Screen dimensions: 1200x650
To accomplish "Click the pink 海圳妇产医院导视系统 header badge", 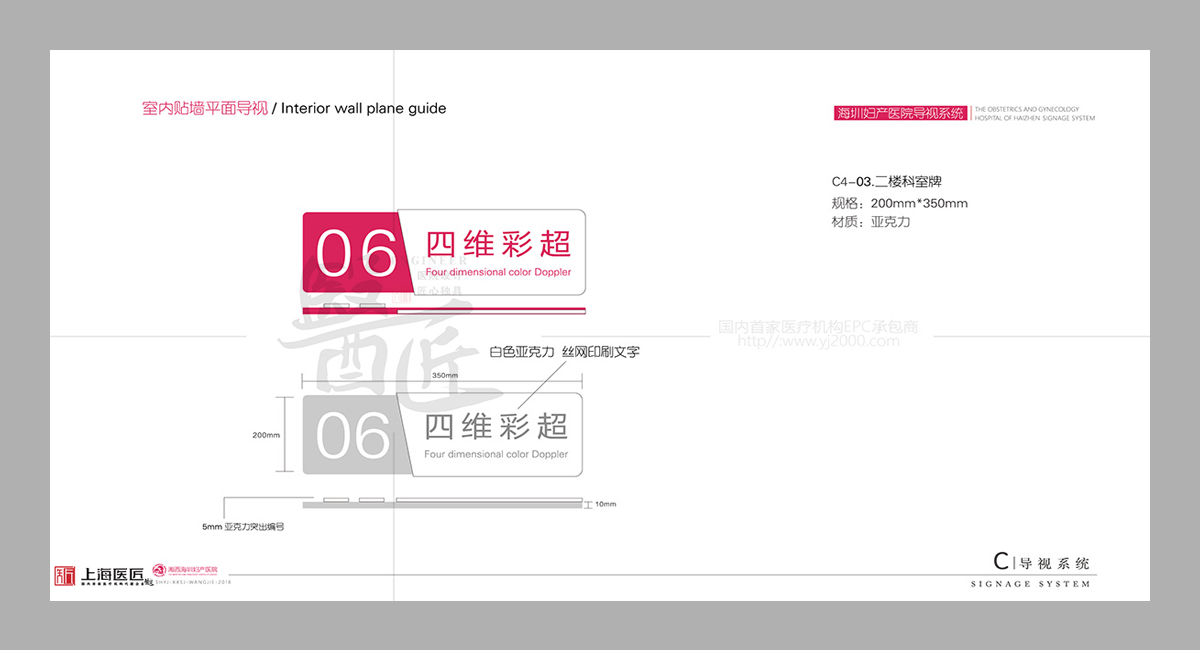I will point(901,113).
